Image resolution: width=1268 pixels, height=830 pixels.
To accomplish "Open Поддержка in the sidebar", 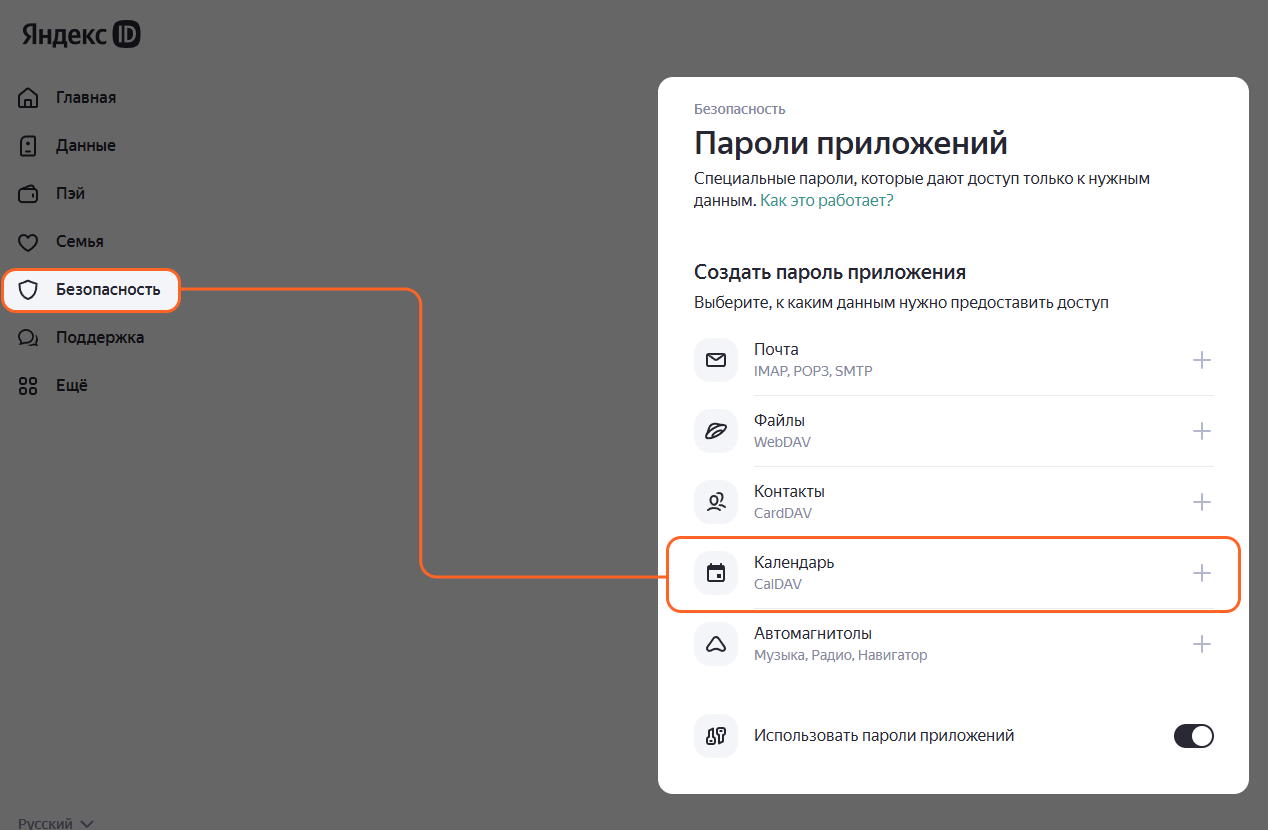I will click(x=100, y=338).
